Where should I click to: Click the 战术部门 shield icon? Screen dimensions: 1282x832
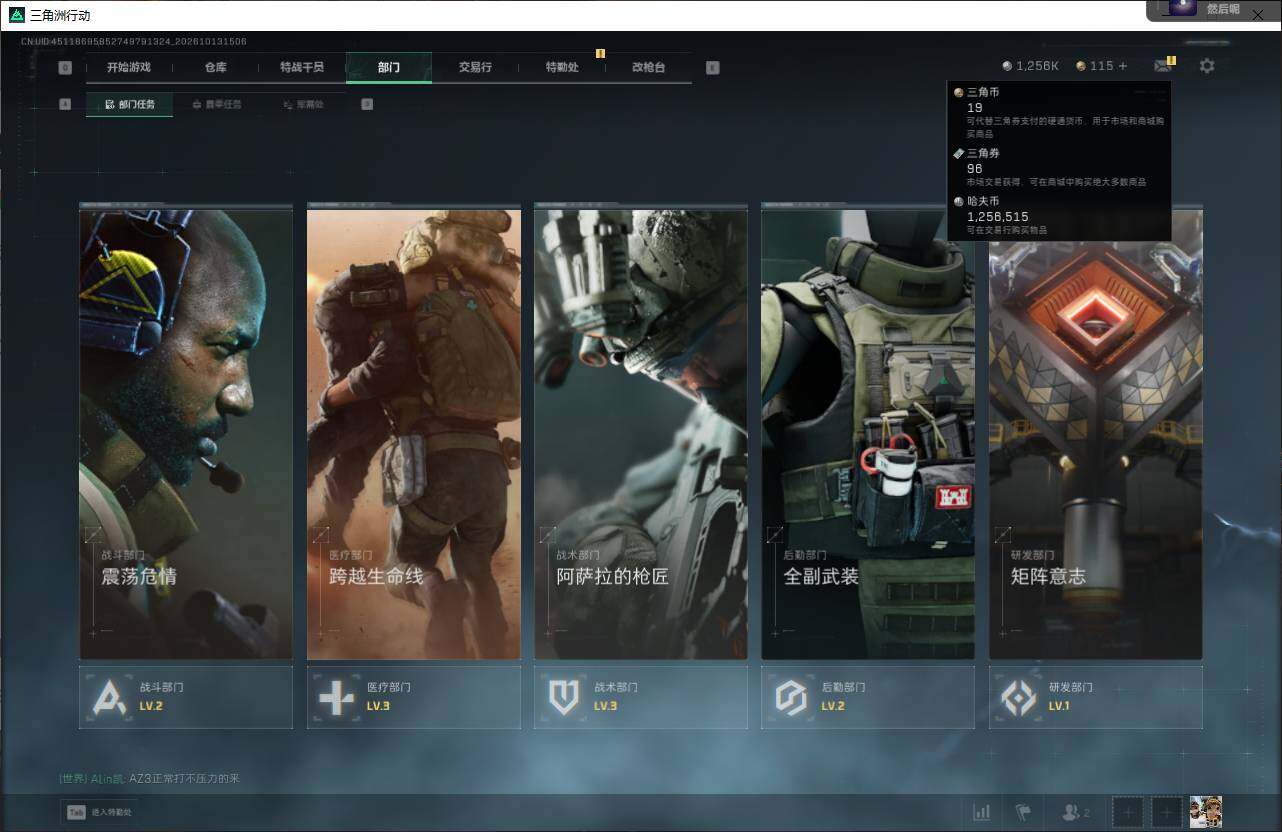click(564, 697)
